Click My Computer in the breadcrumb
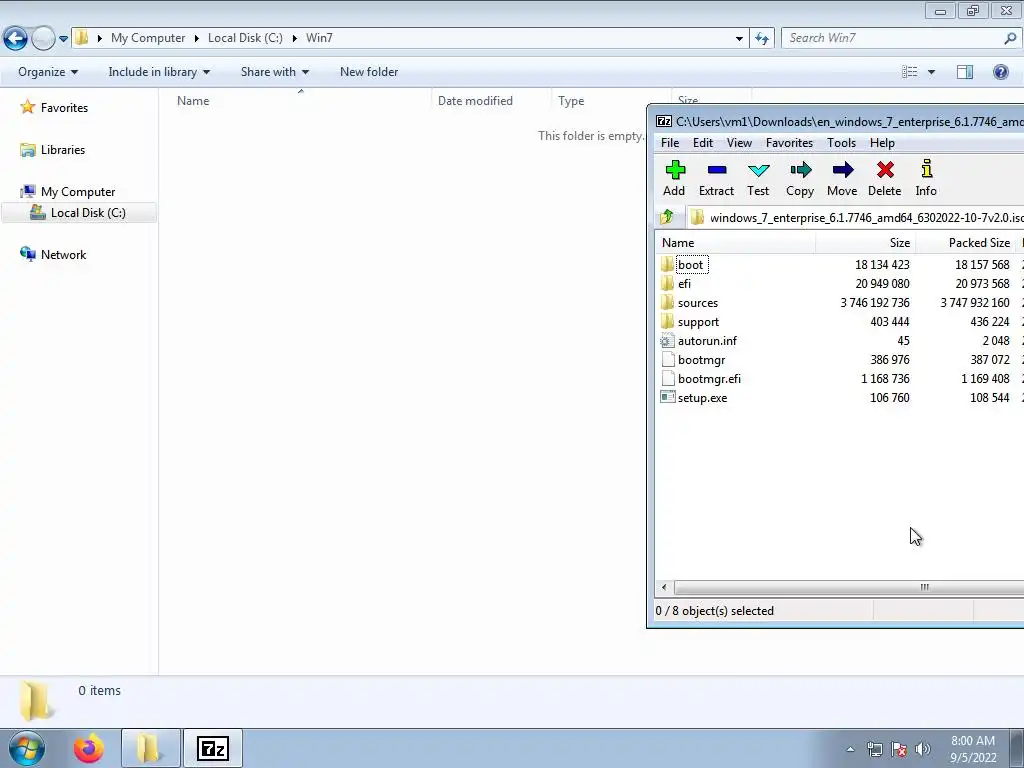Image resolution: width=1024 pixels, height=768 pixels. (148, 38)
